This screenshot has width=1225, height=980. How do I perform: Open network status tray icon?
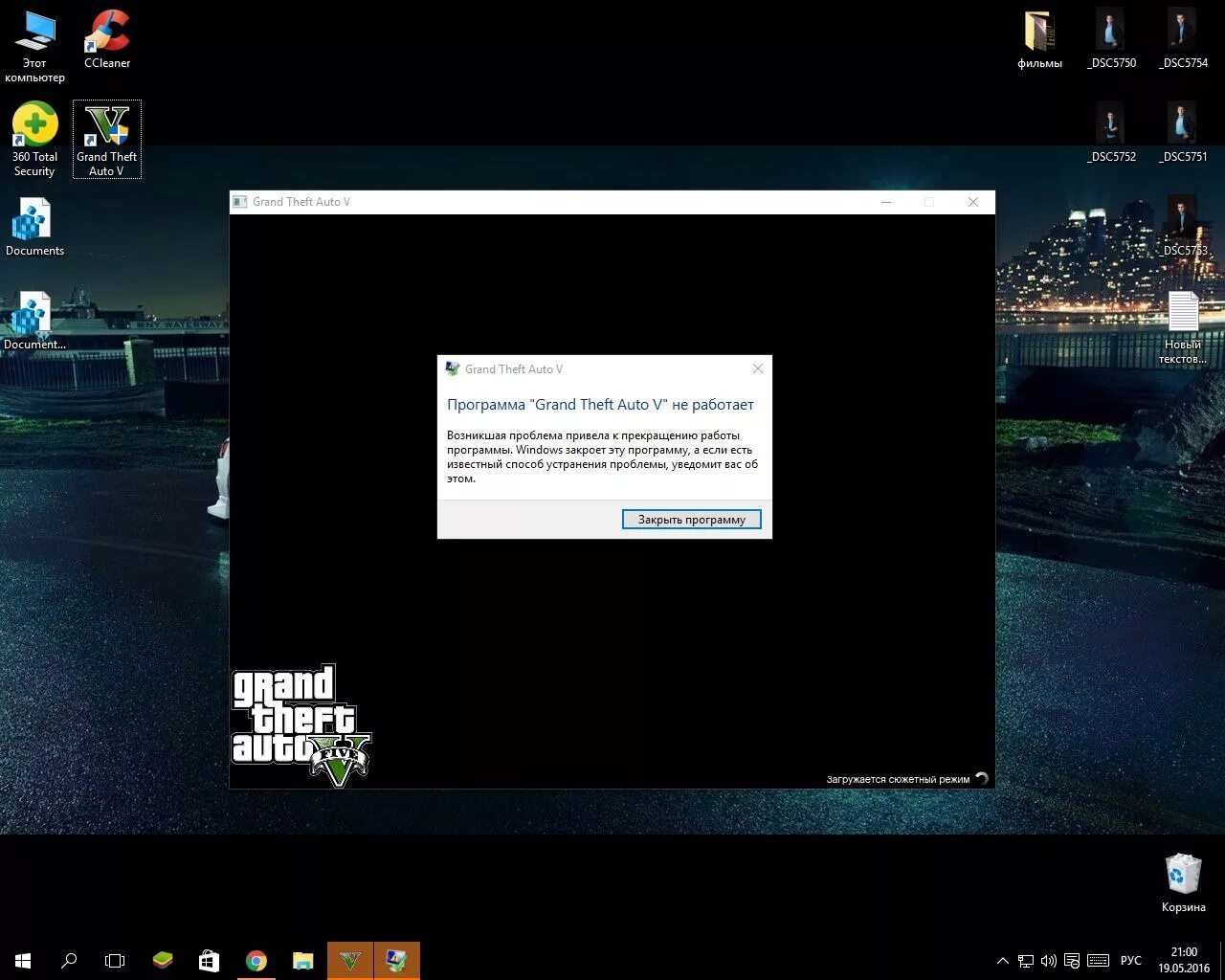coord(1025,961)
